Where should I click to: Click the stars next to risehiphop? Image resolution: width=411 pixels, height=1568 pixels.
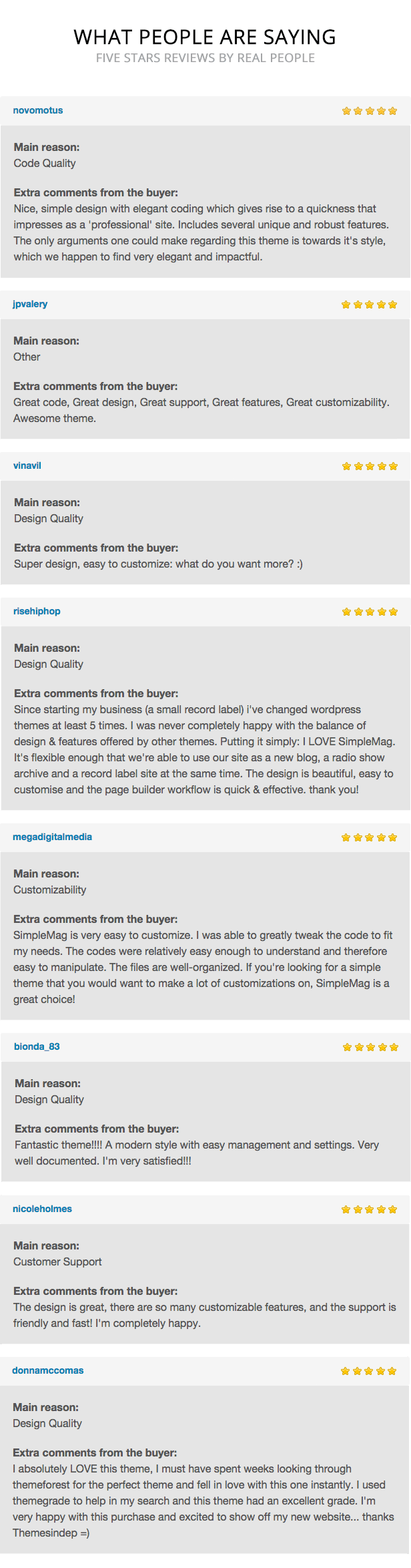tap(369, 612)
